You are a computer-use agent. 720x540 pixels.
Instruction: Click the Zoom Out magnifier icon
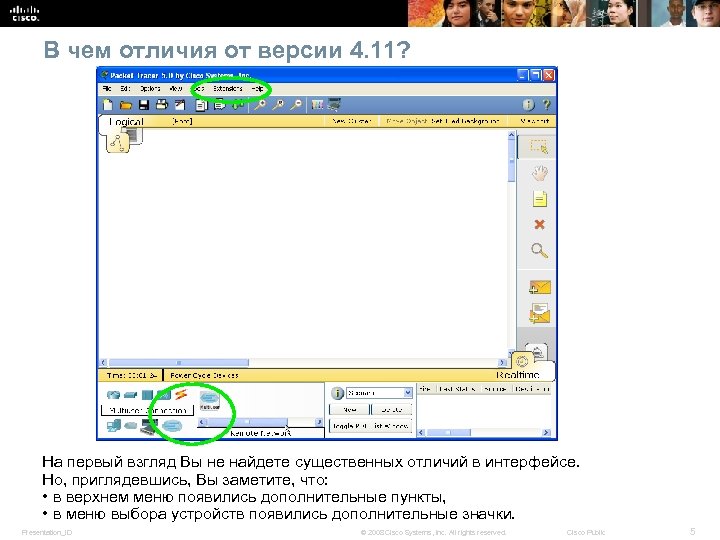coord(296,105)
